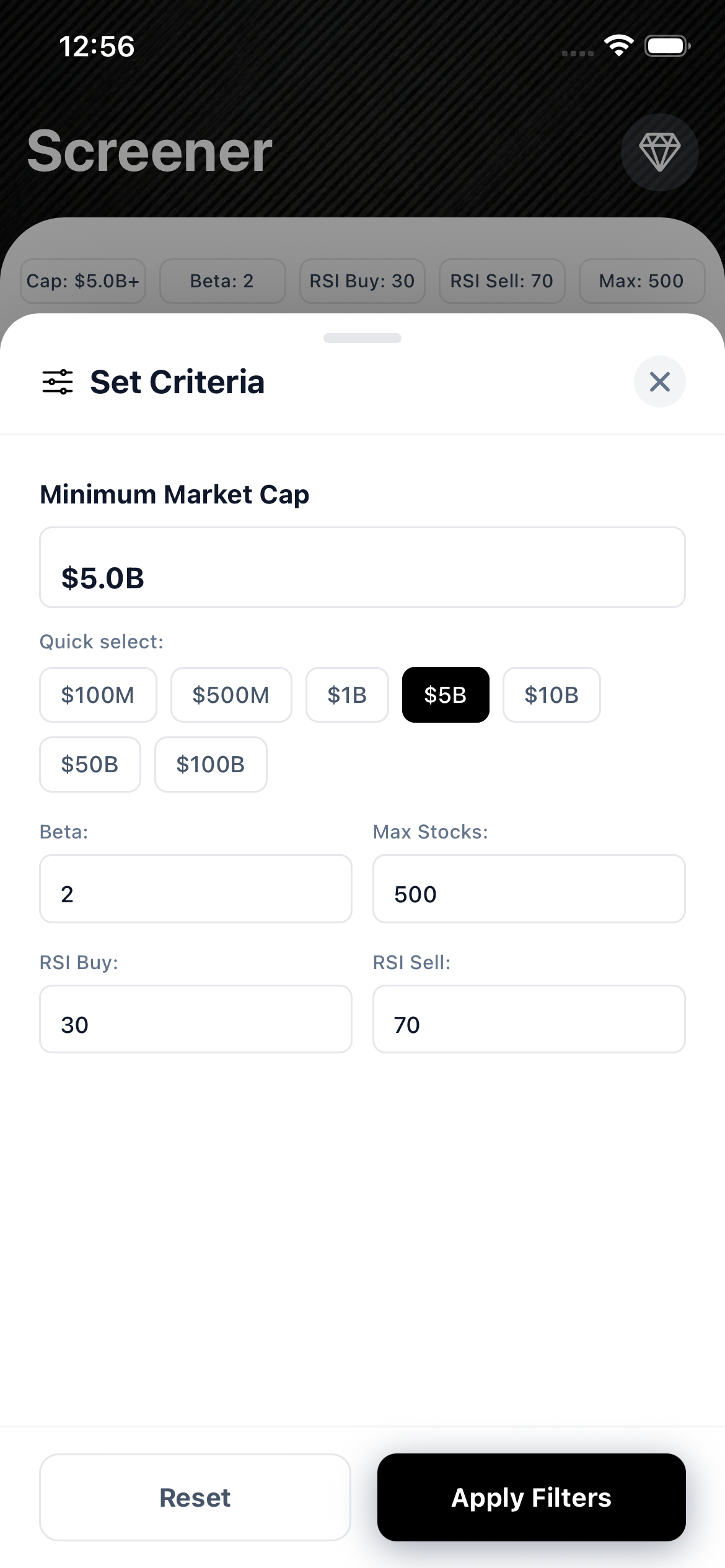Select the $100B market cap preset
Screen dimensions: 725x1568
click(211, 764)
